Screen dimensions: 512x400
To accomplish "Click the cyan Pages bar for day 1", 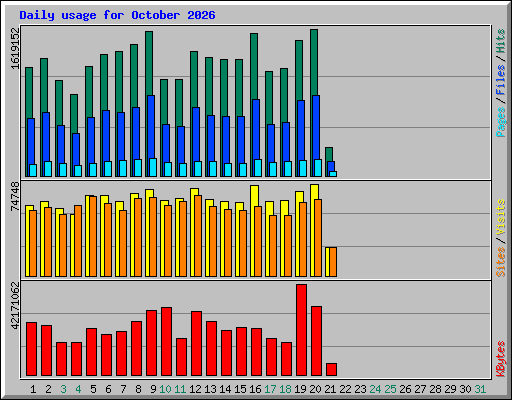I will (33, 170).
